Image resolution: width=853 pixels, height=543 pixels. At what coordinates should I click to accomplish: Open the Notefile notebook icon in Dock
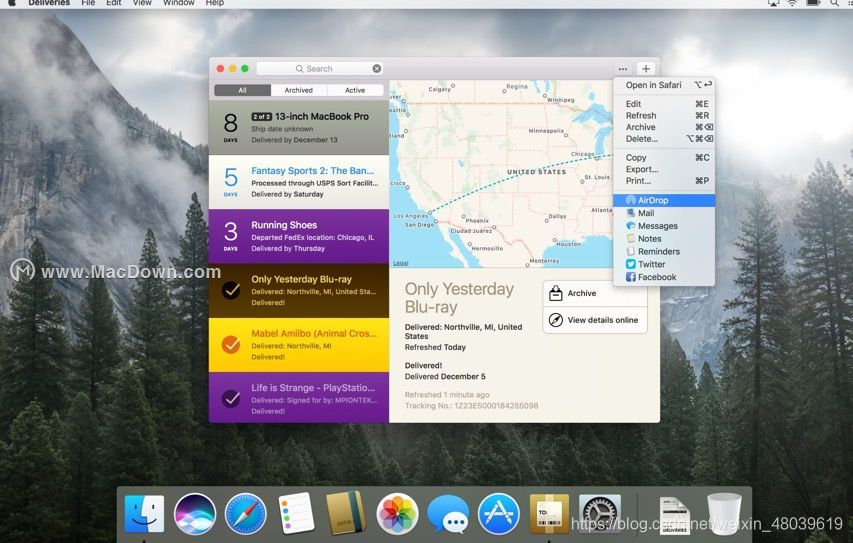point(346,513)
